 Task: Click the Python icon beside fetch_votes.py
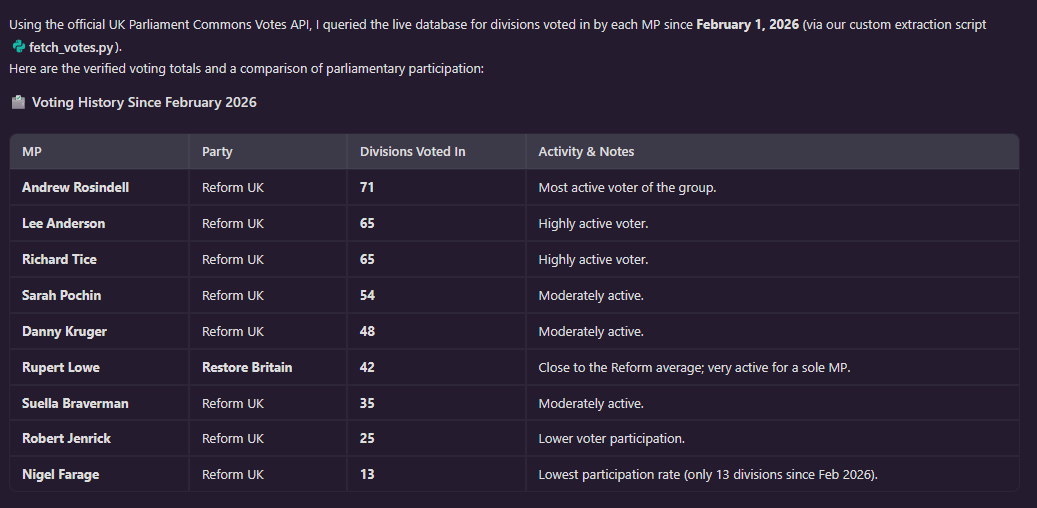click(19, 47)
